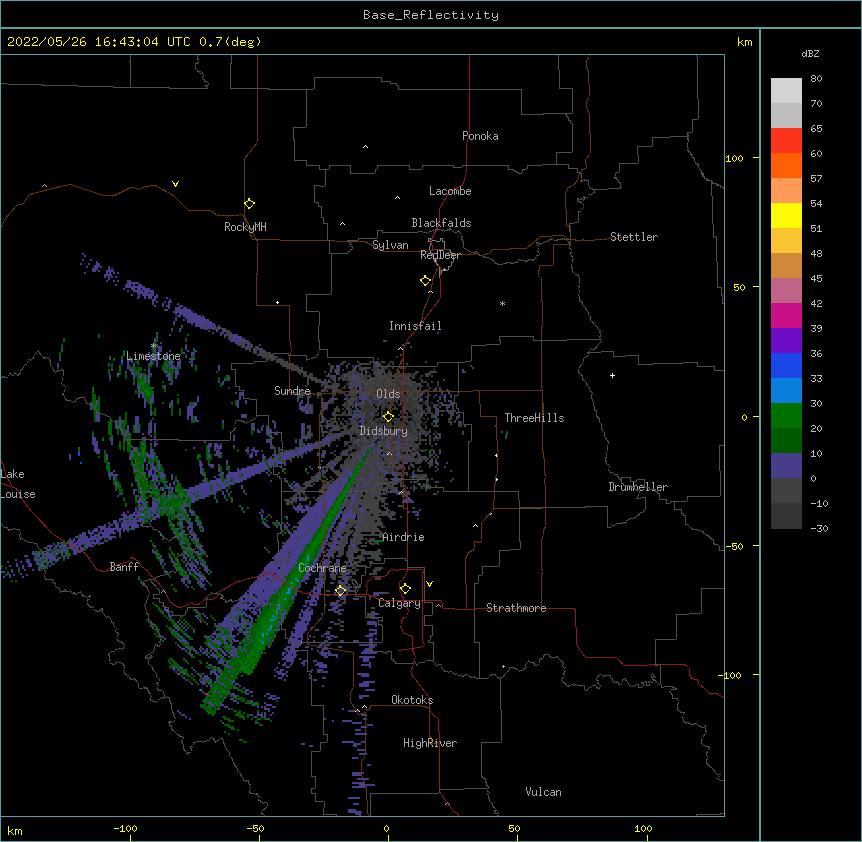The width and height of the screenshot is (862, 842).
Task: Click the Cochrane label
Action: [x=322, y=568]
